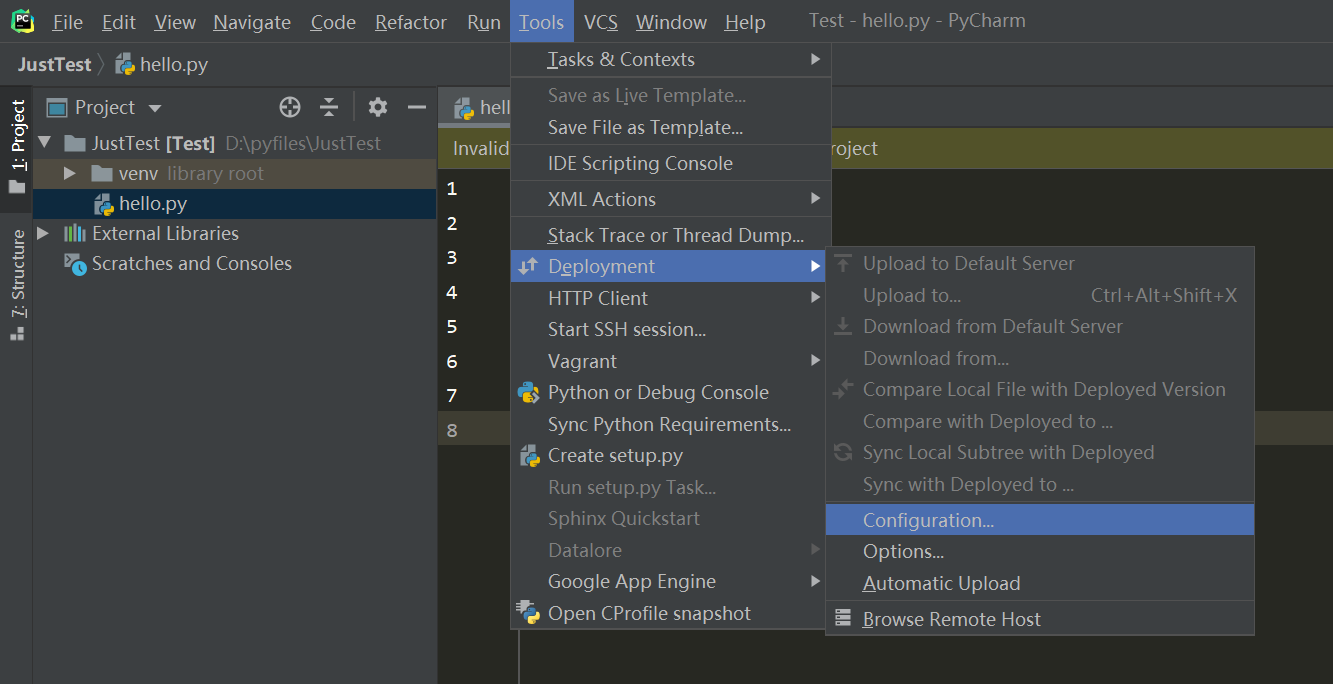Select Sync Python Requirements...
This screenshot has height=684, width=1333.
click(x=671, y=424)
